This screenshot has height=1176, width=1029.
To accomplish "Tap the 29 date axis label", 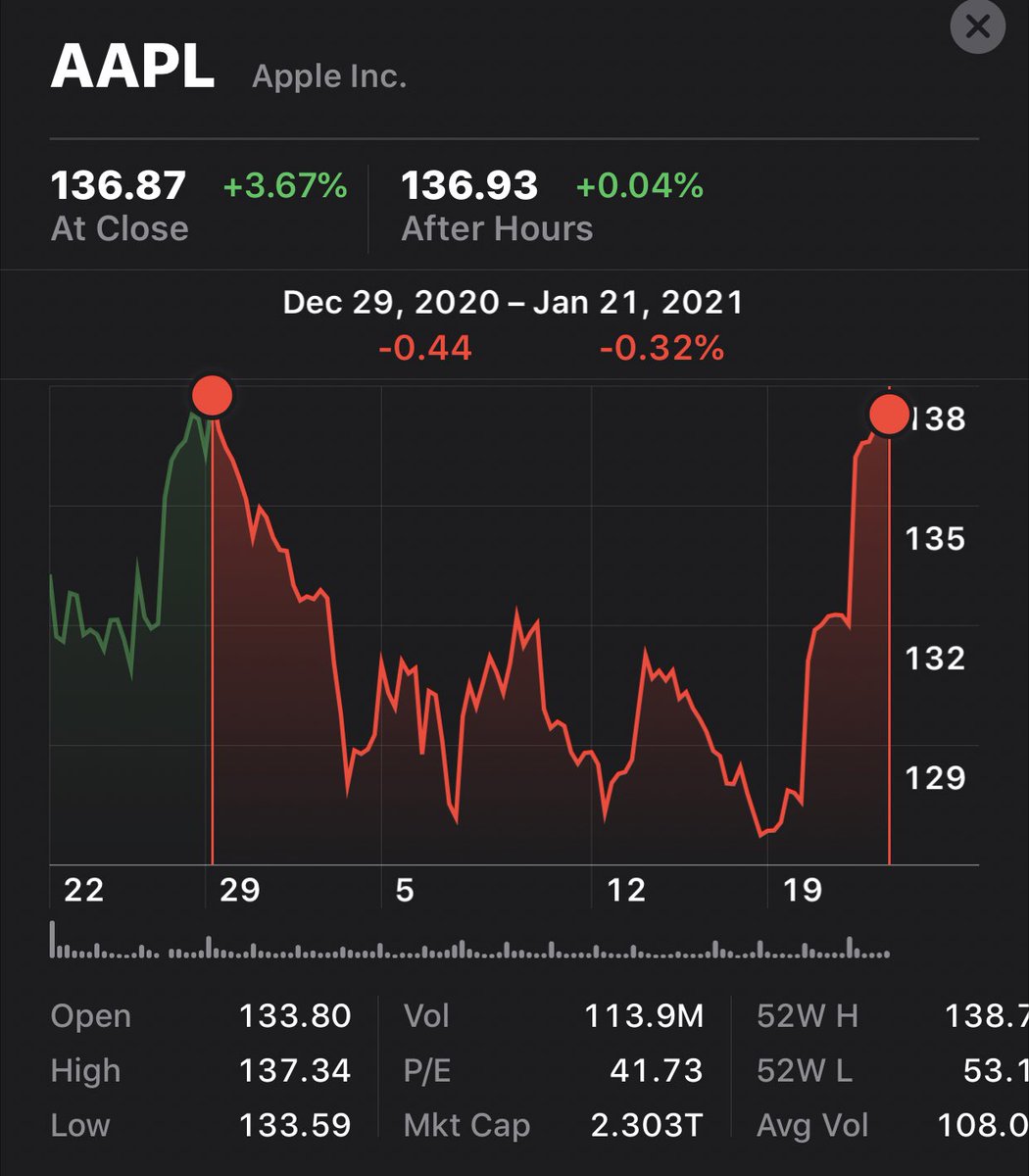I will [239, 890].
